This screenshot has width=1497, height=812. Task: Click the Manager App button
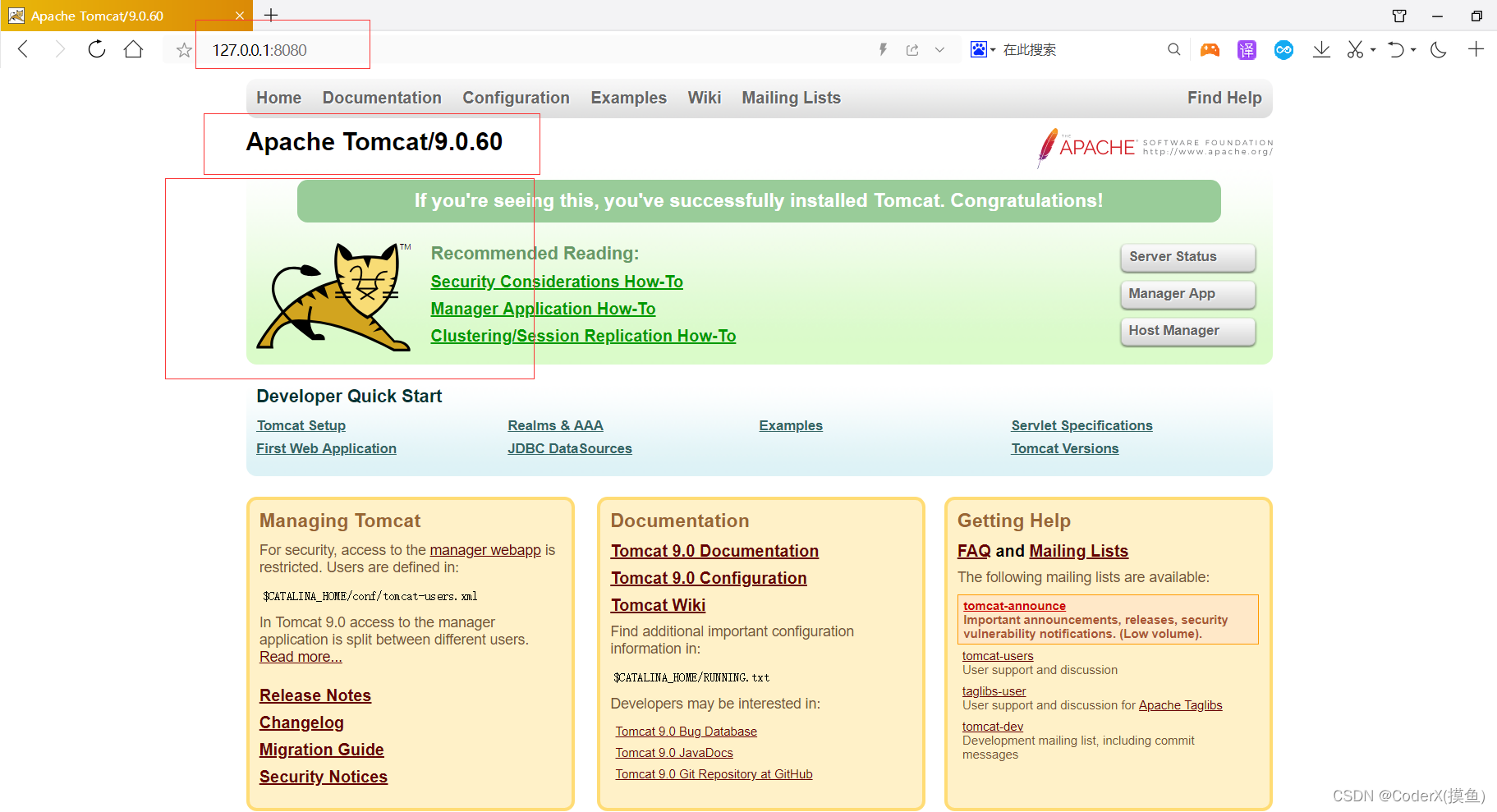tap(1187, 294)
